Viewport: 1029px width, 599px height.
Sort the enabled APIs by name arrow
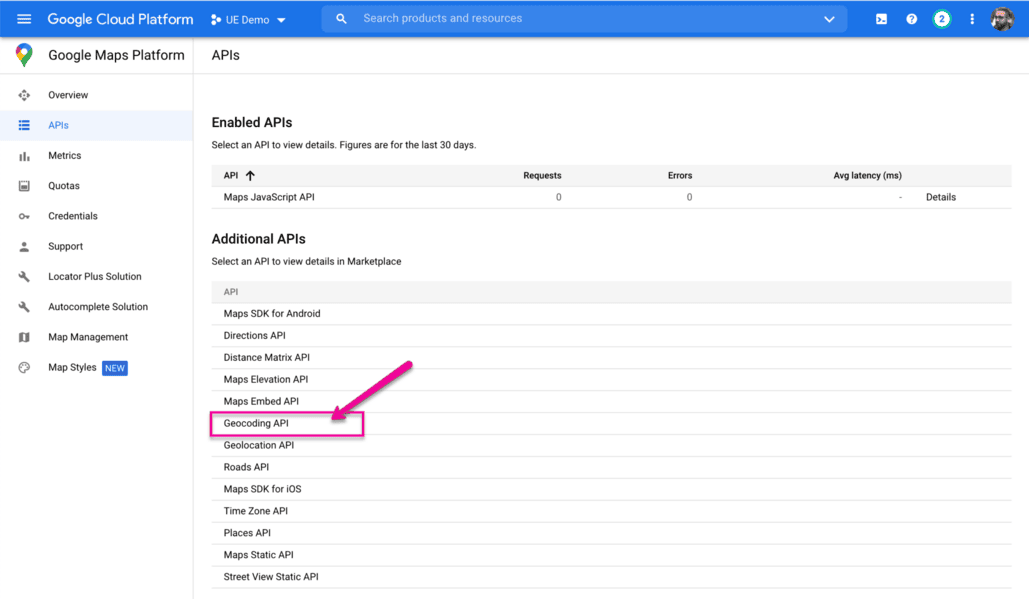coord(250,176)
